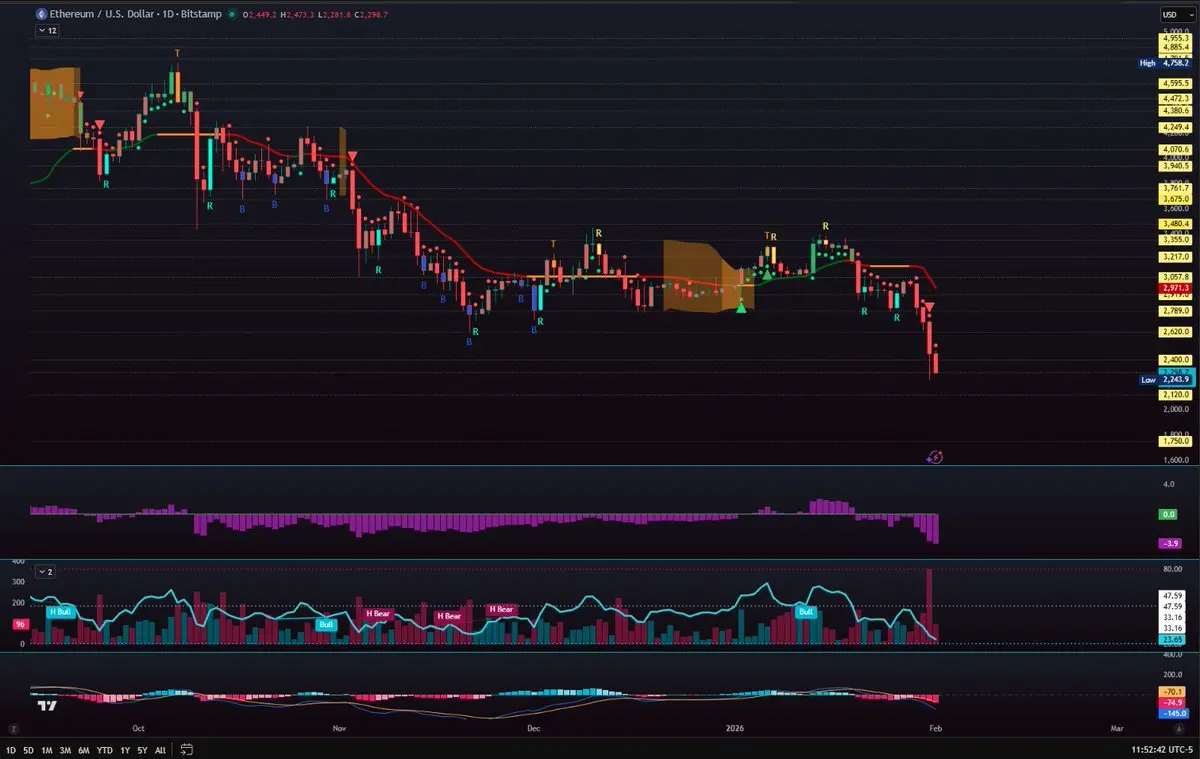
Task: Click the red 96 label on volume pane
Action: (18, 624)
